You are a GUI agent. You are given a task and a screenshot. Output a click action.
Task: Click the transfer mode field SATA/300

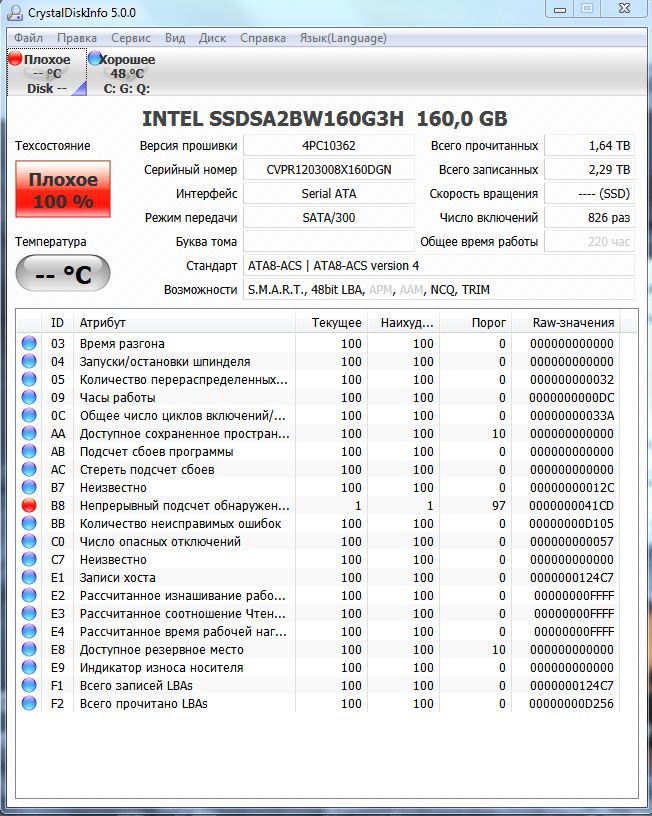click(329, 218)
